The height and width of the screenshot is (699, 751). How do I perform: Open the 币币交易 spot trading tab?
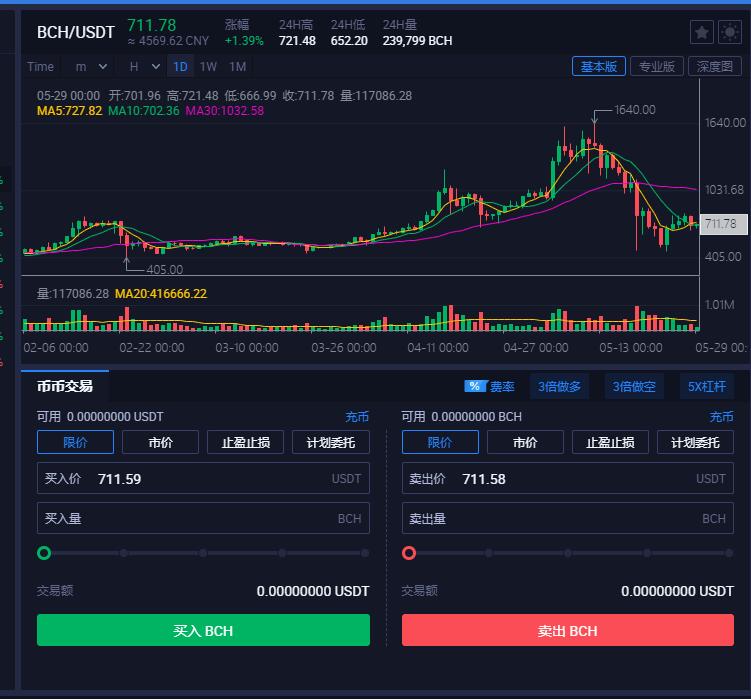pyautogui.click(x=65, y=386)
